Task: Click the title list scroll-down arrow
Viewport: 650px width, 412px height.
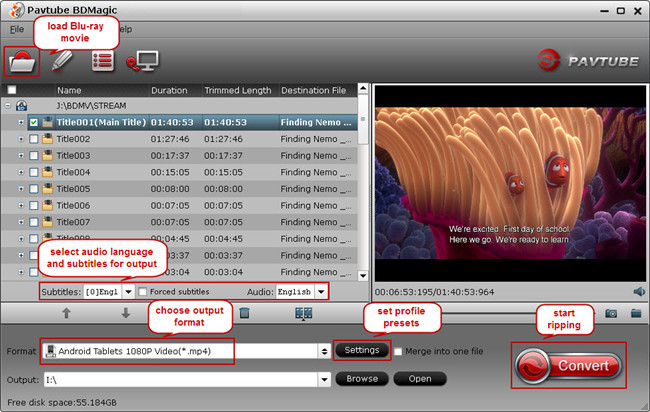Action: pos(363,276)
